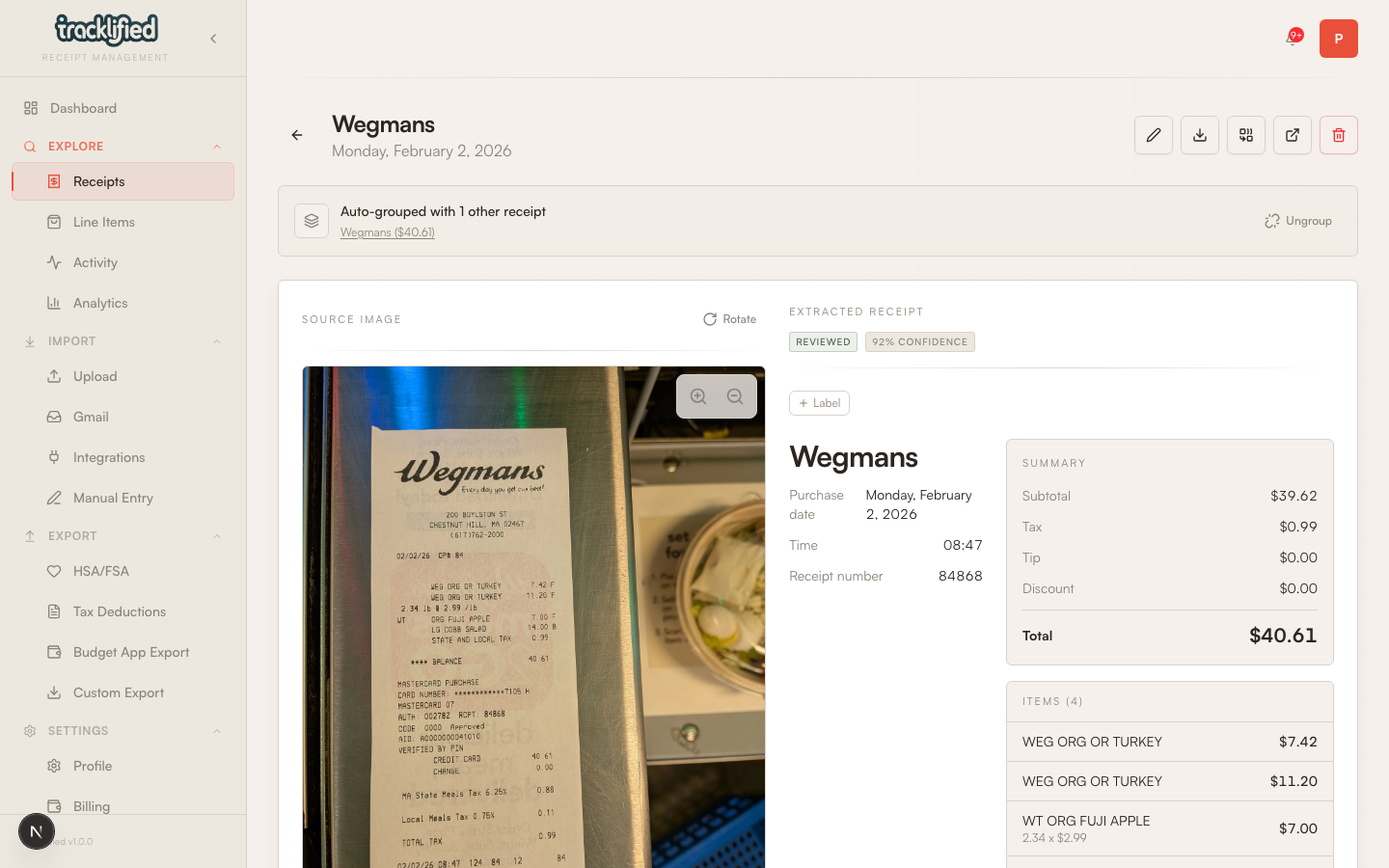Click the Time value 08:47
The image size is (1389, 868).
click(963, 545)
